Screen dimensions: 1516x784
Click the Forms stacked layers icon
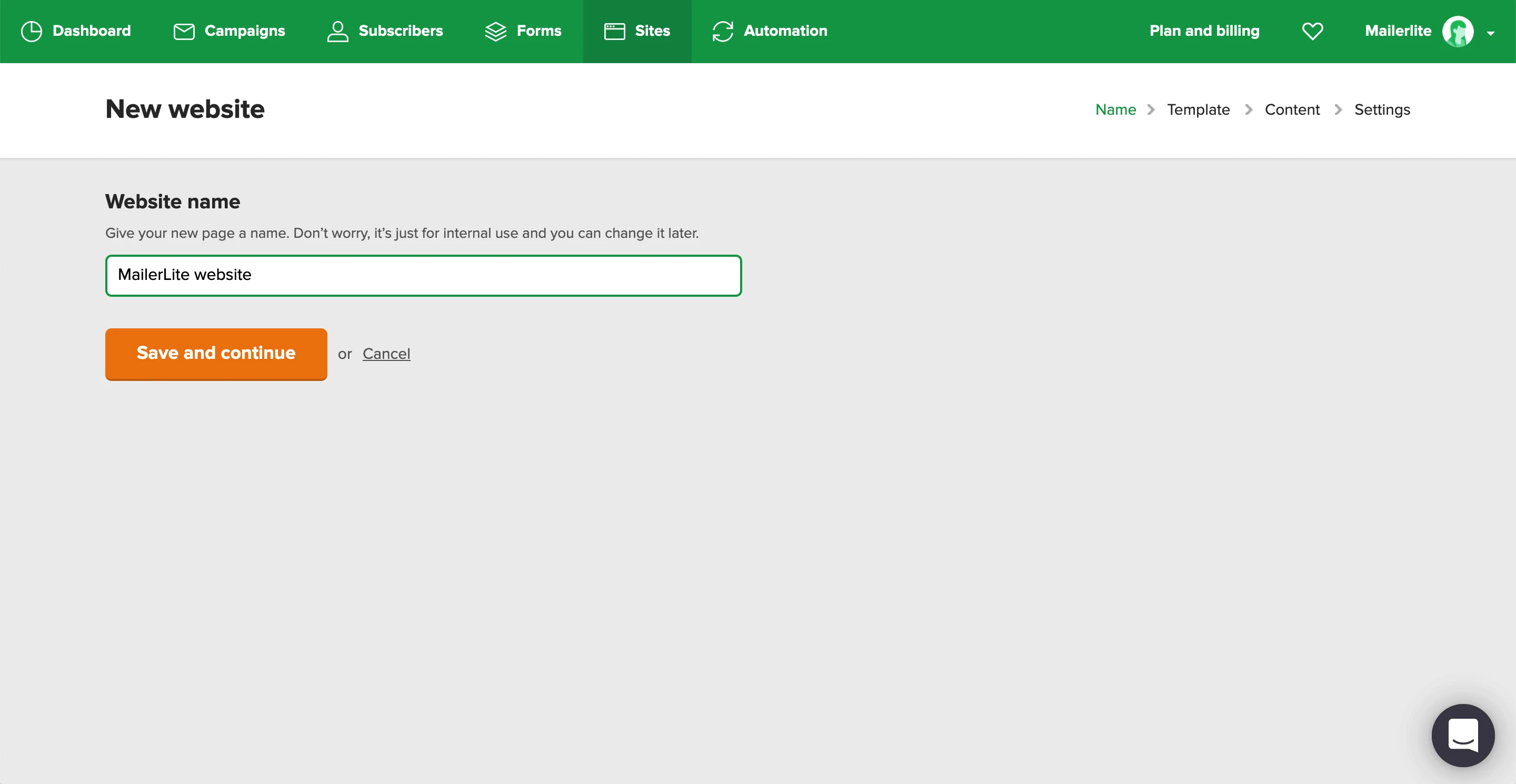tap(495, 31)
